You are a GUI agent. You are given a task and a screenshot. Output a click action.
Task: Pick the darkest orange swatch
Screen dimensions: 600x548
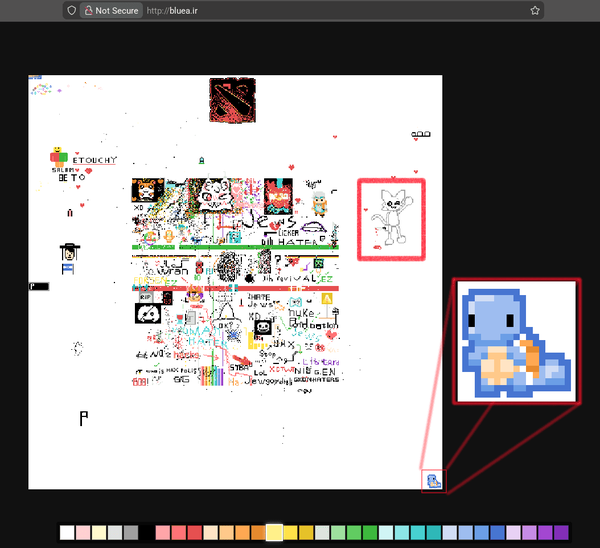[258, 532]
